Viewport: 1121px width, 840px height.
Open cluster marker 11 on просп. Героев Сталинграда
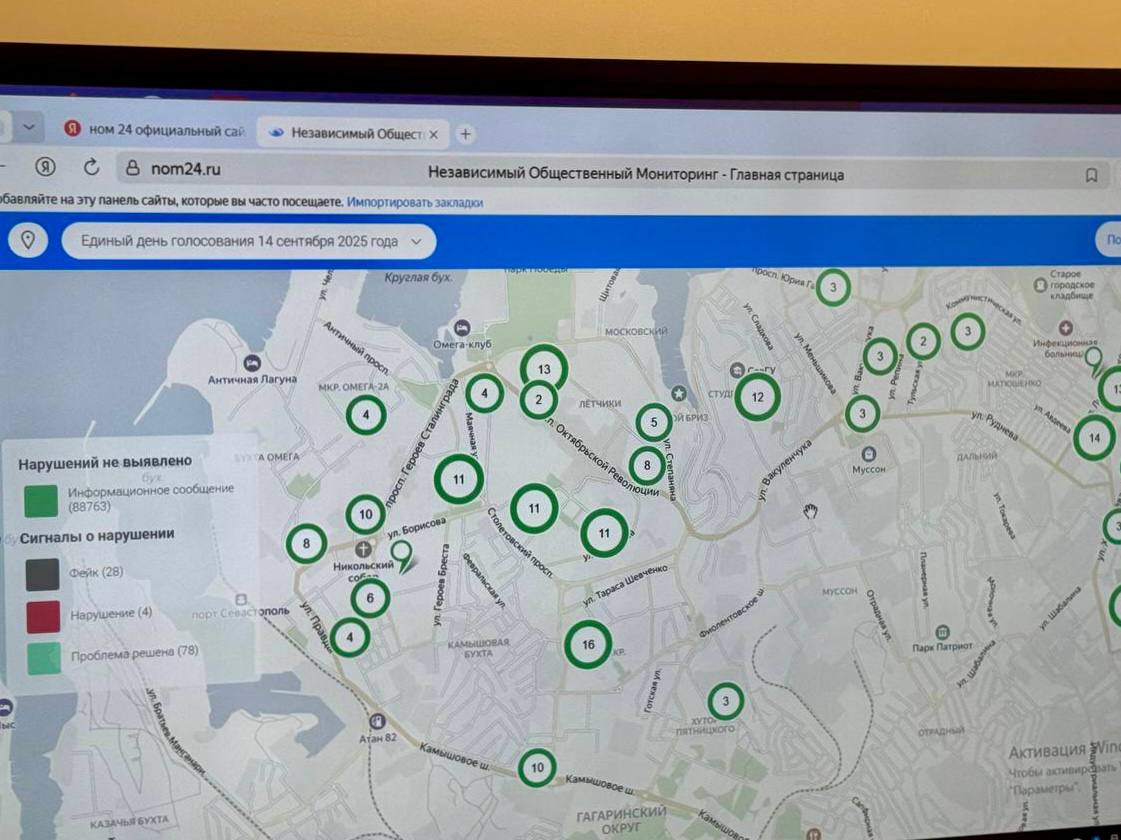(459, 479)
